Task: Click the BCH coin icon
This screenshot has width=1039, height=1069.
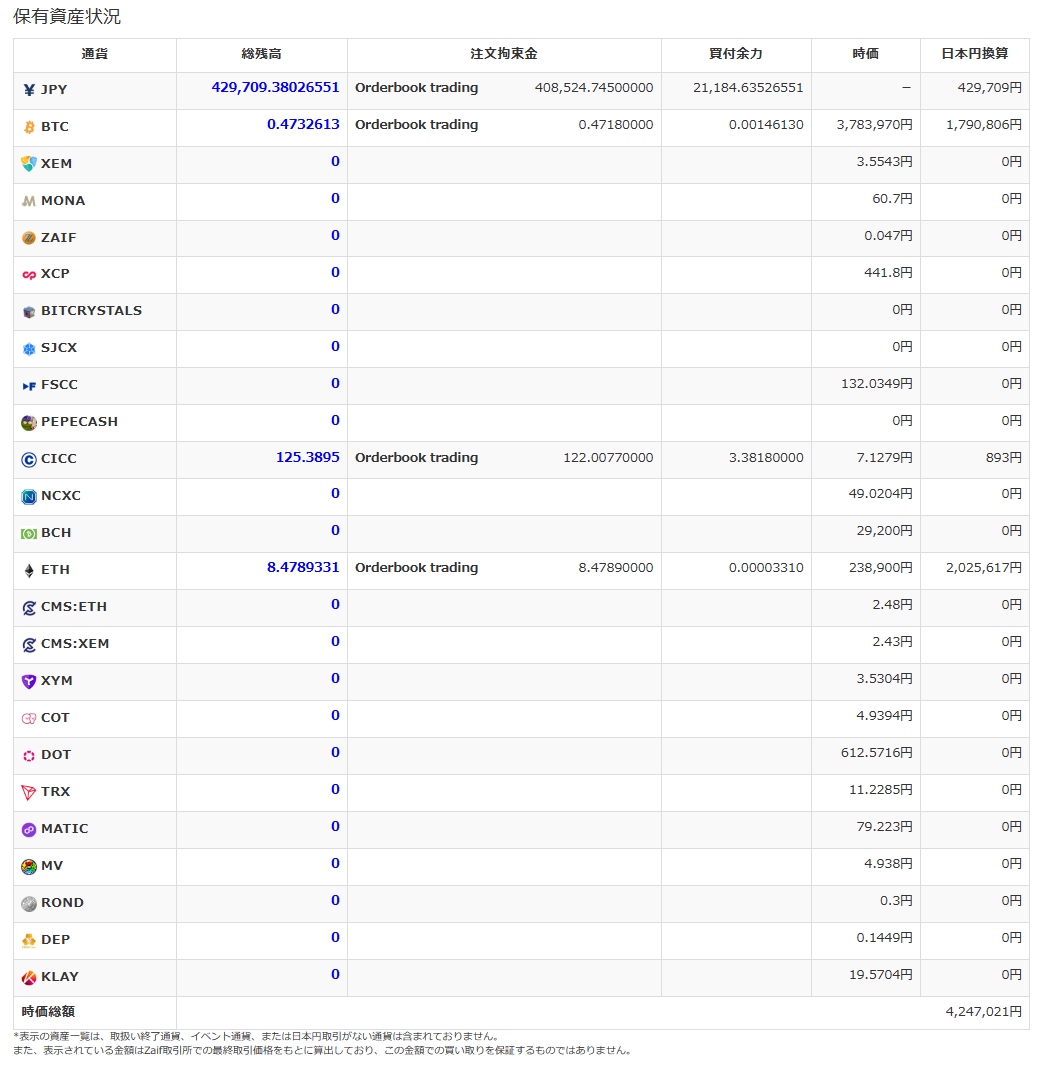Action: click(29, 534)
